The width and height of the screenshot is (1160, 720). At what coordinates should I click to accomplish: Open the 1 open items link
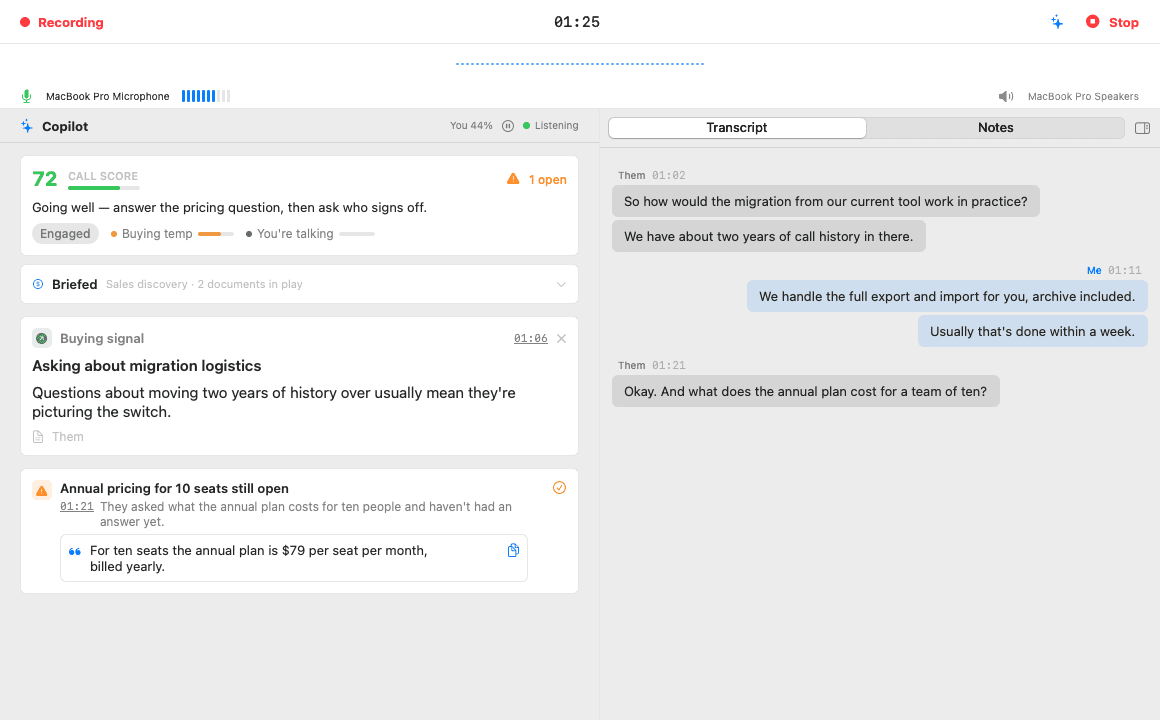547,180
